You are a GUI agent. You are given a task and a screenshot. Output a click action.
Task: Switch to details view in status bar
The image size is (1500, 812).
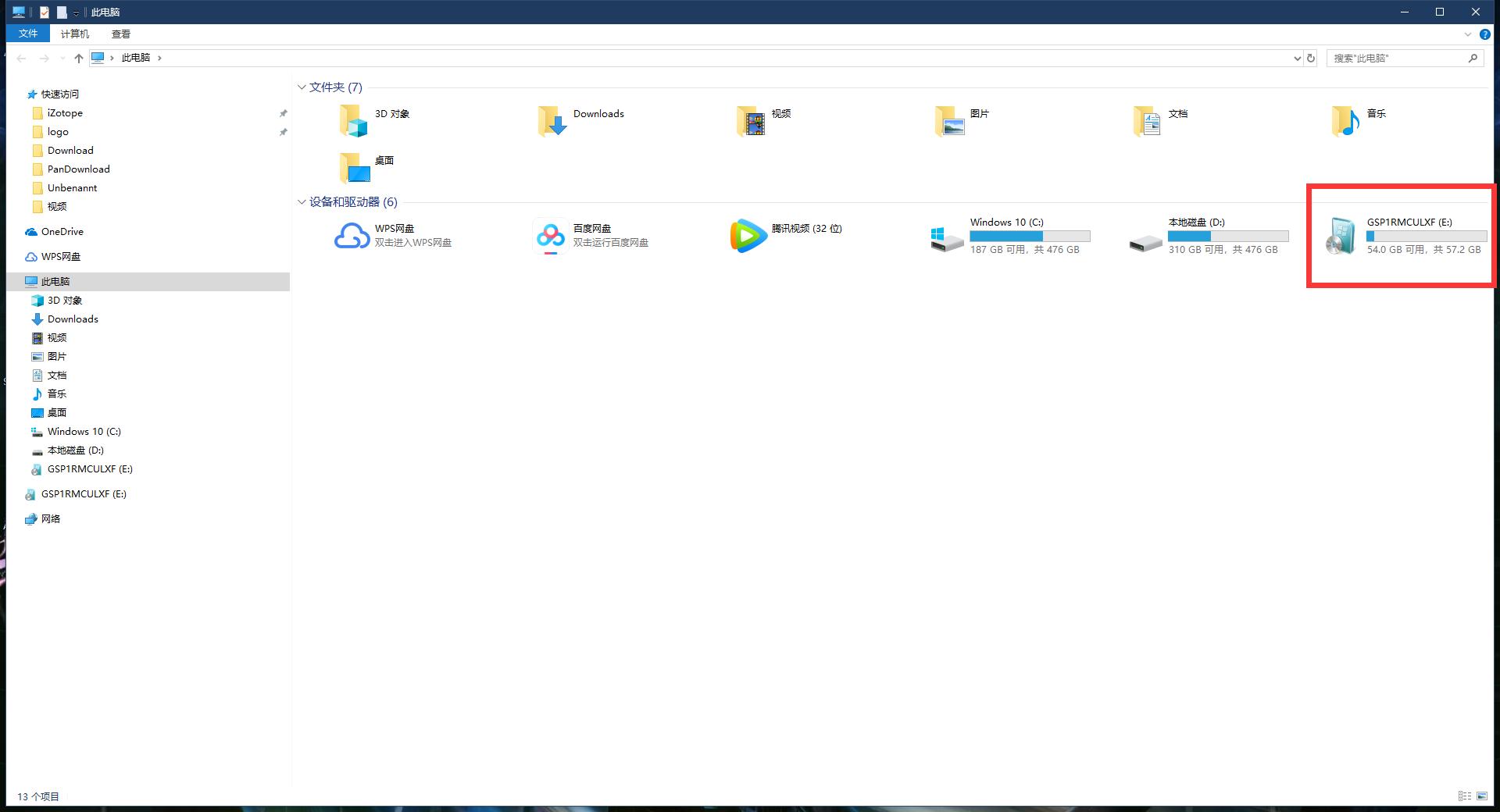tap(1465, 796)
